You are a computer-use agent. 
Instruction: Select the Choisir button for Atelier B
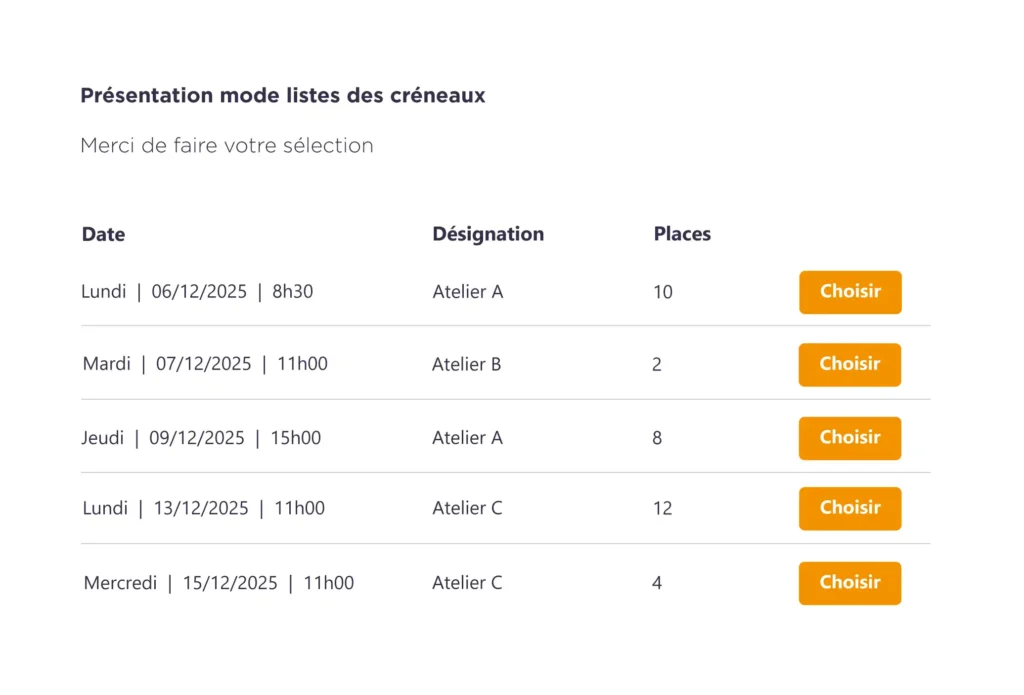(x=850, y=364)
